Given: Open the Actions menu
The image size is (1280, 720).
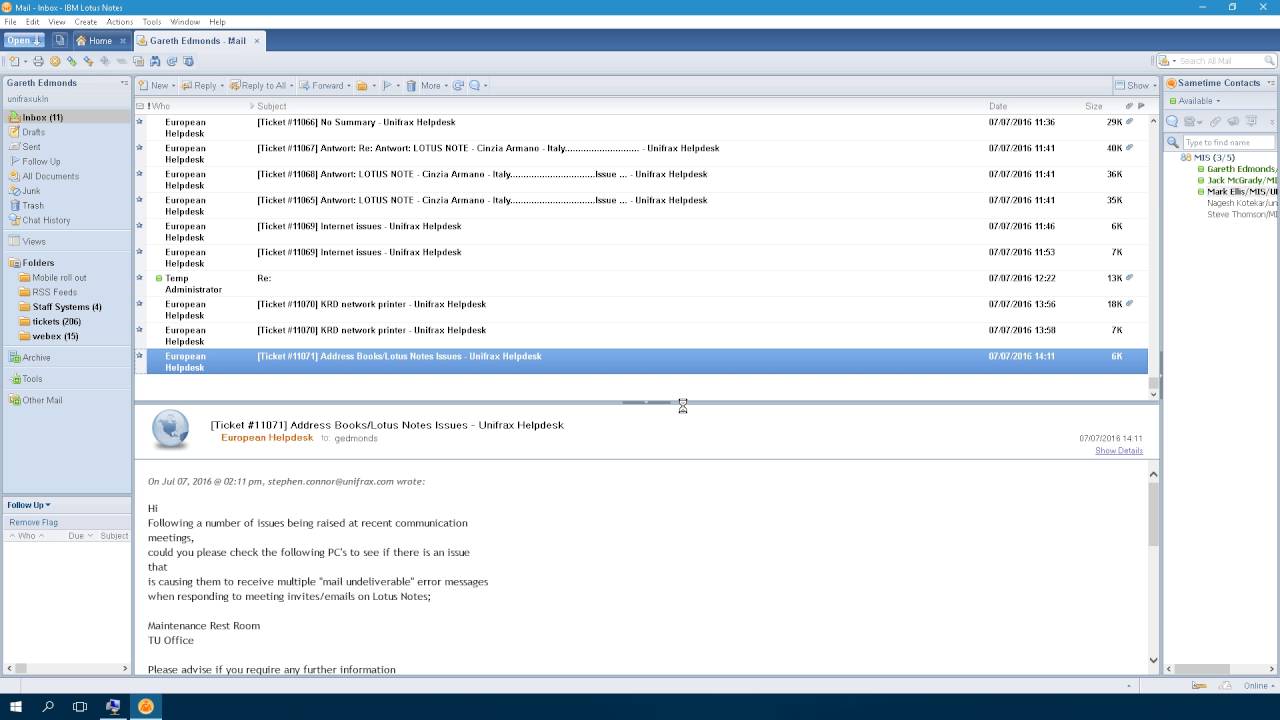Looking at the screenshot, I should [x=120, y=21].
